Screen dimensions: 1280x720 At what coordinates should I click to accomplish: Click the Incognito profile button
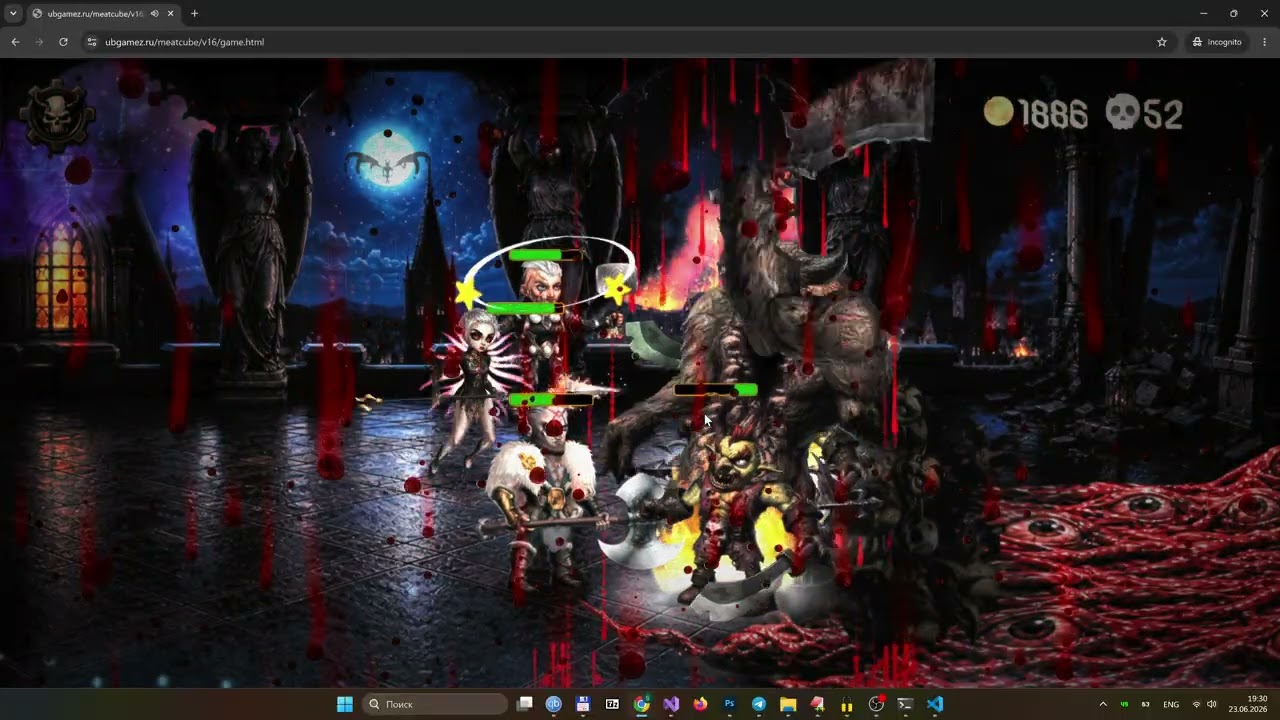pos(1216,42)
